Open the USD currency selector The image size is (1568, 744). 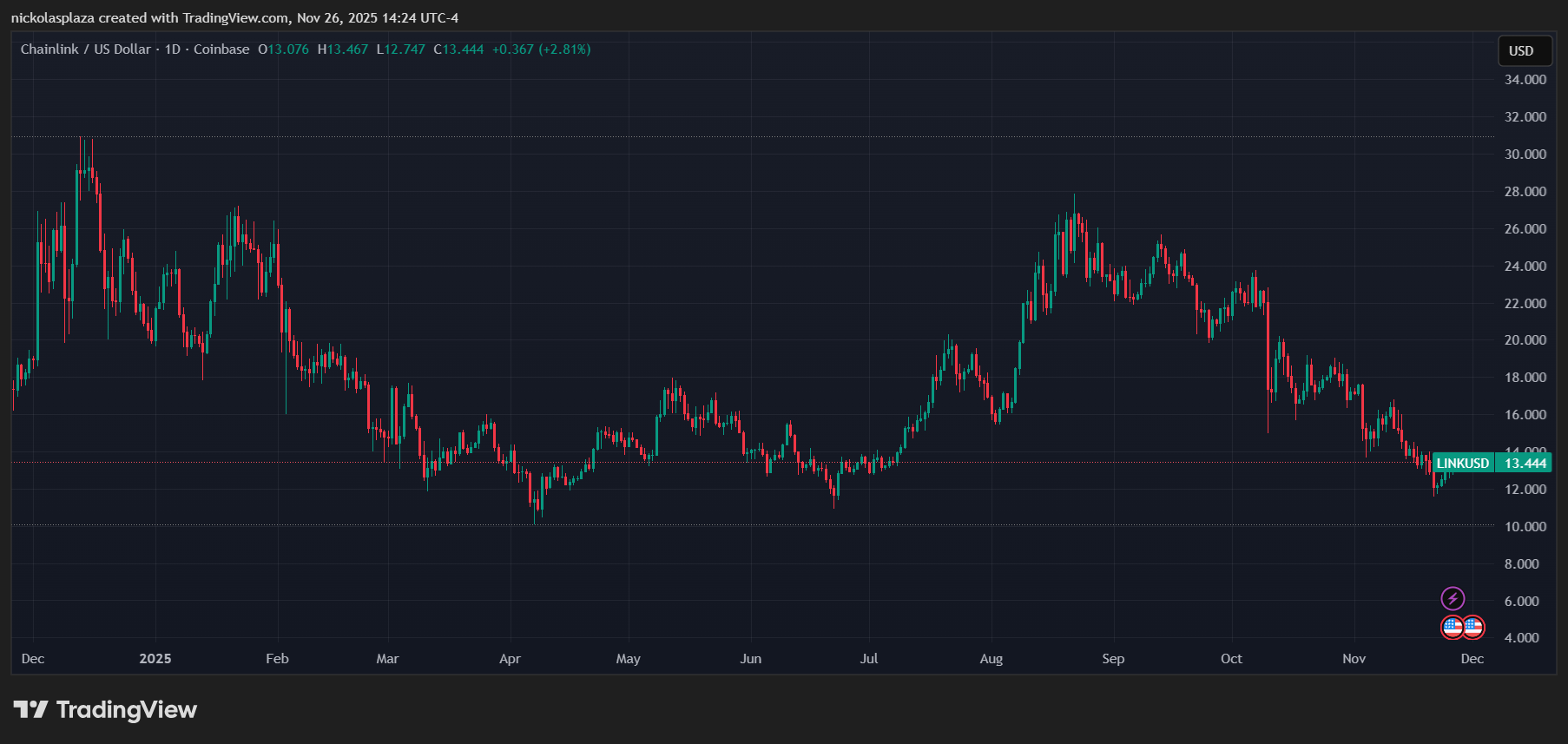pyautogui.click(x=1521, y=51)
